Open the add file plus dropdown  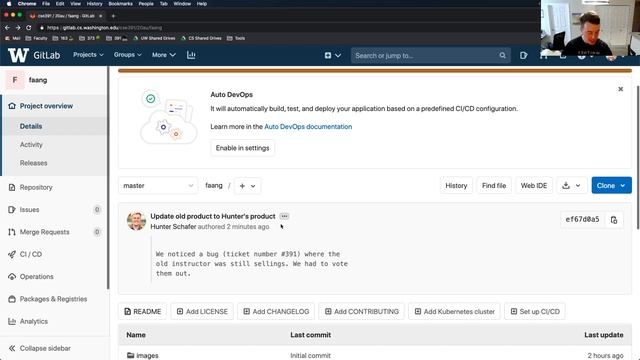point(247,186)
